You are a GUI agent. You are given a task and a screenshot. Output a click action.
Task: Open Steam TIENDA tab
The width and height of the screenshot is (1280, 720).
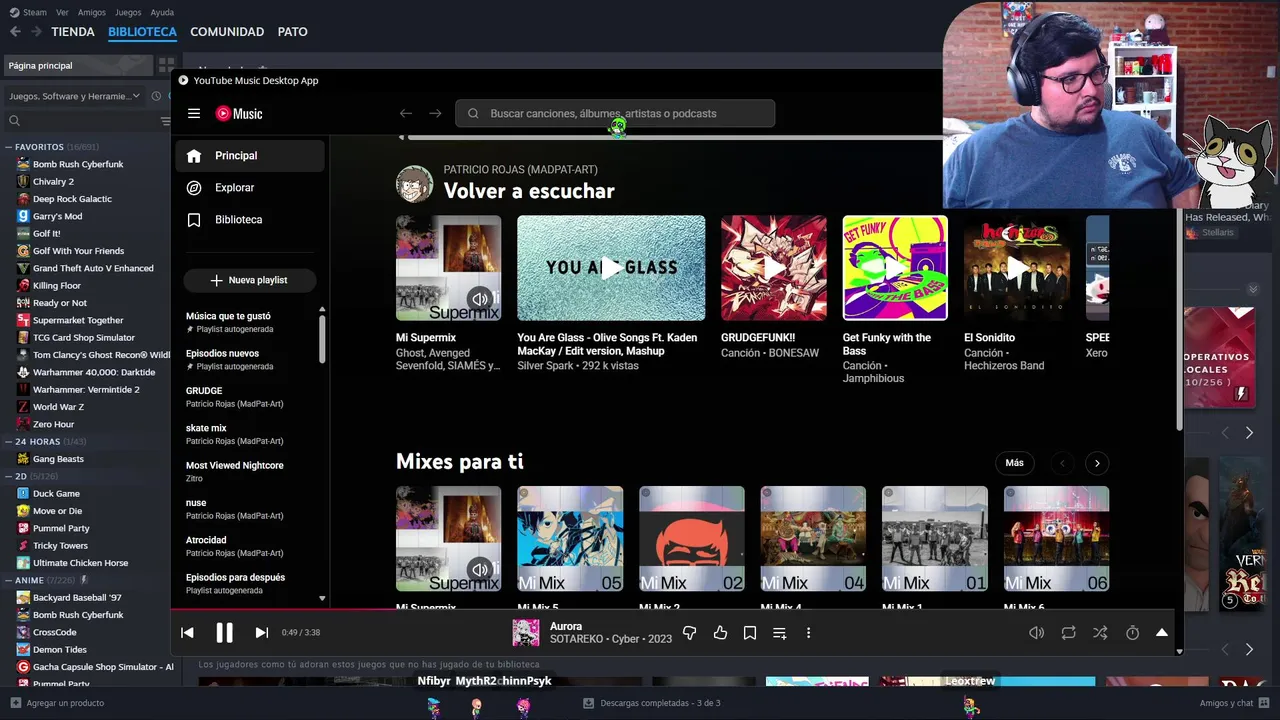(73, 32)
